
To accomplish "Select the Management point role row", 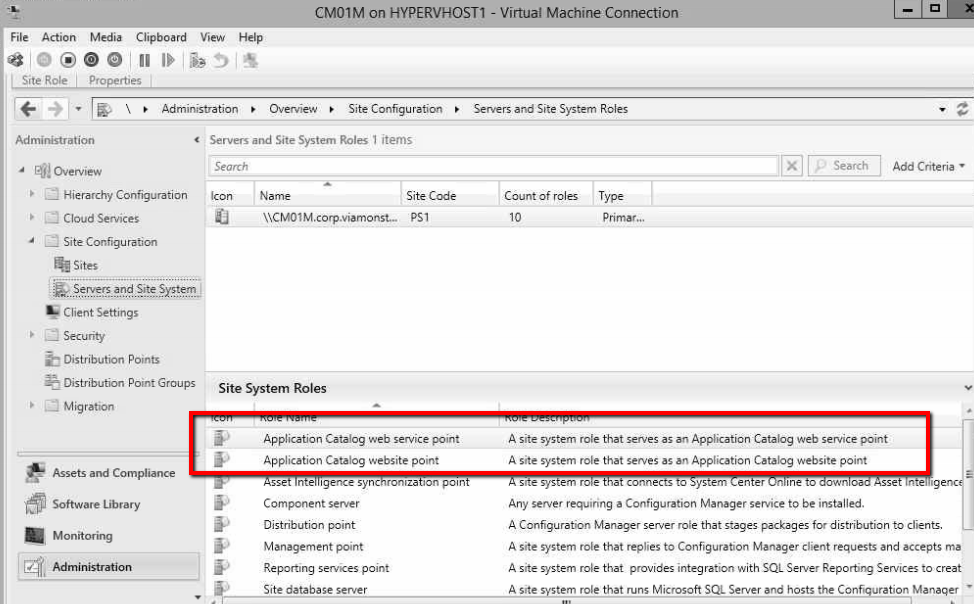I will 313,546.
